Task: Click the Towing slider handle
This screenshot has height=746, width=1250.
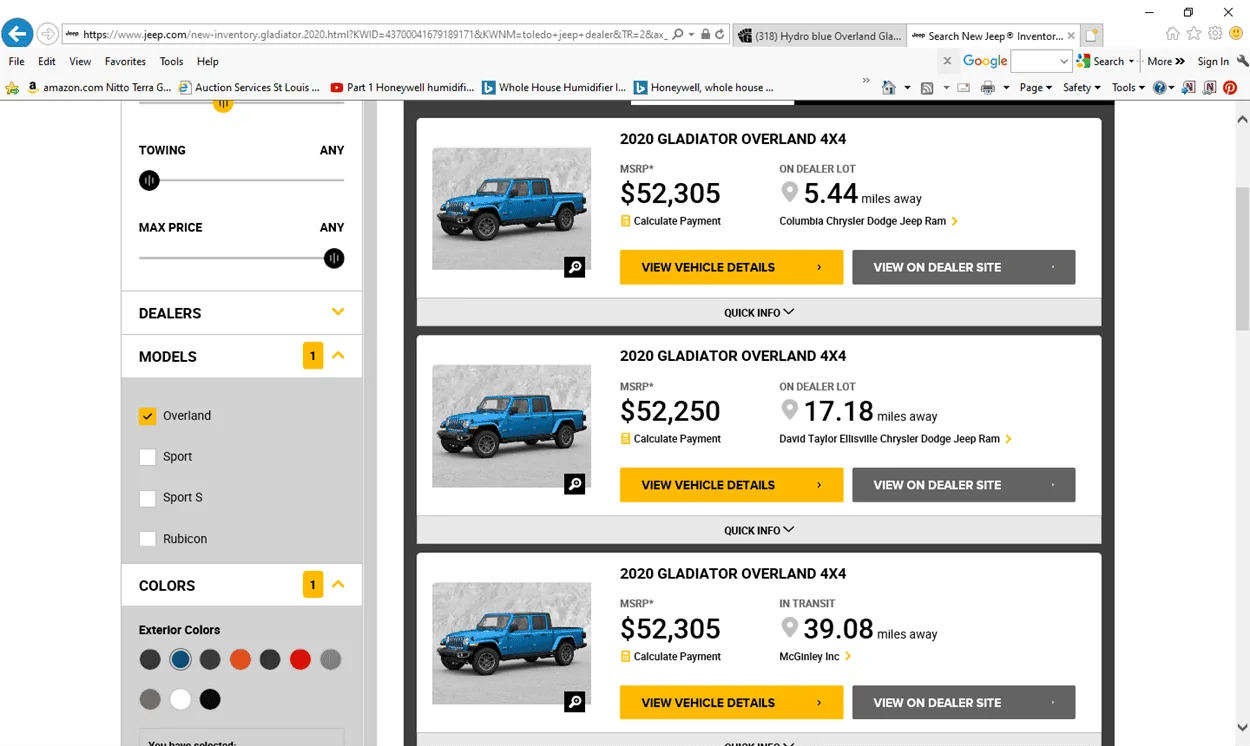Action: pos(149,181)
